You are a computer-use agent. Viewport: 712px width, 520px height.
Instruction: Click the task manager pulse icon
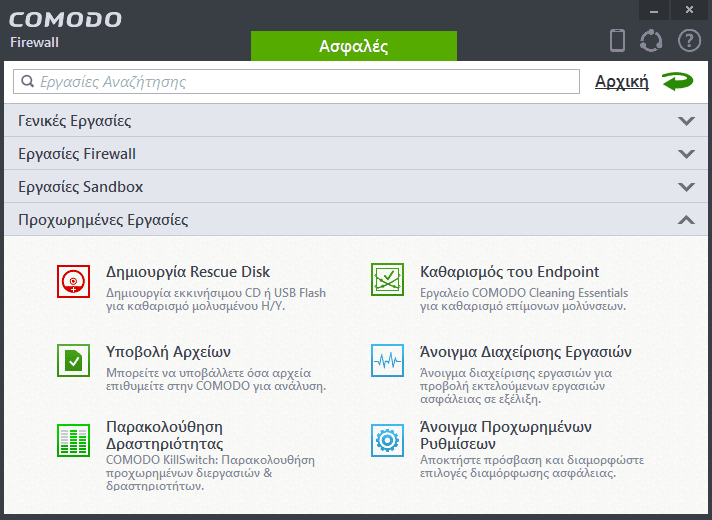point(387,361)
